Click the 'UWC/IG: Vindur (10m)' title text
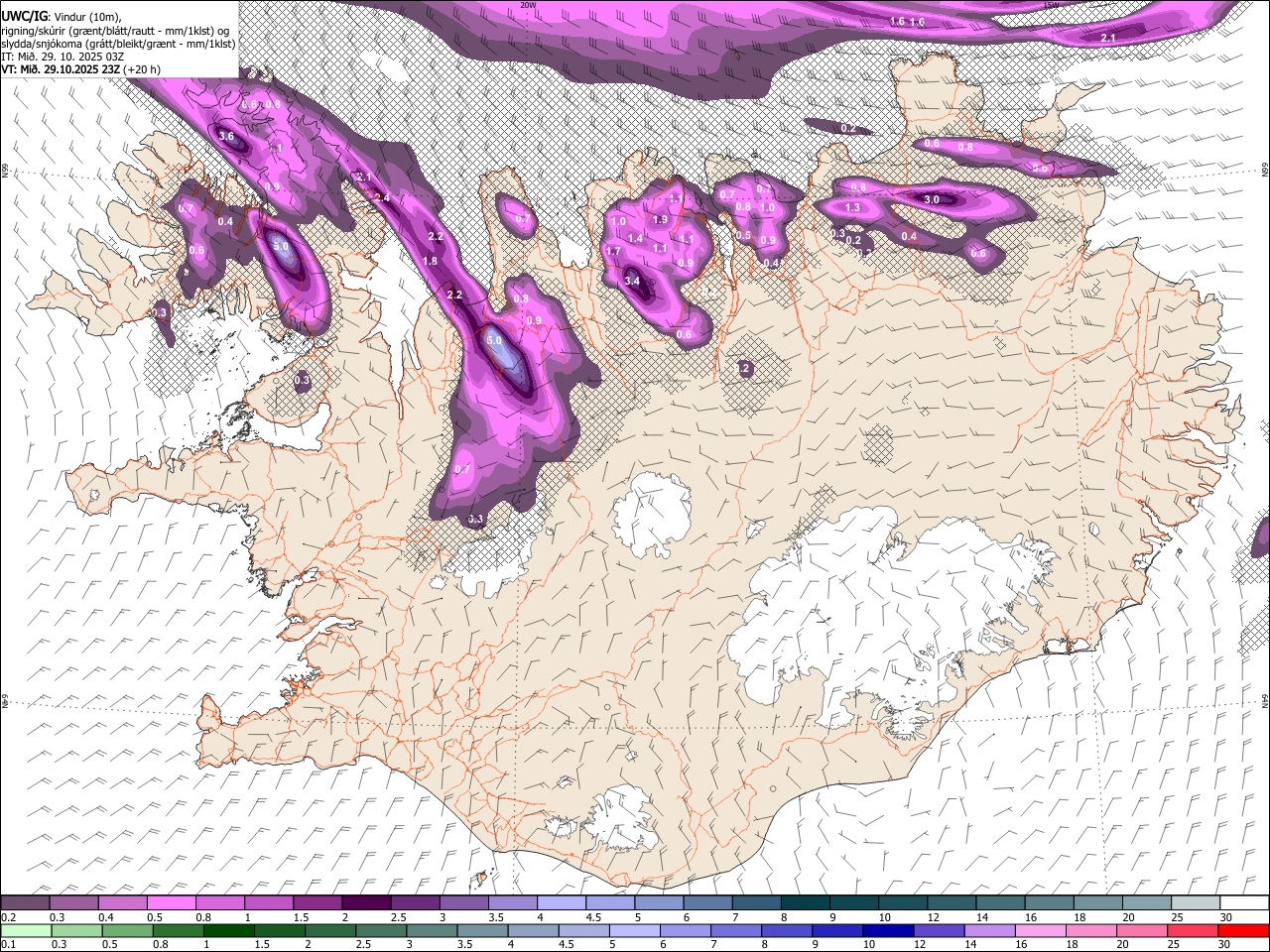The image size is (1270, 952). click(x=61, y=16)
